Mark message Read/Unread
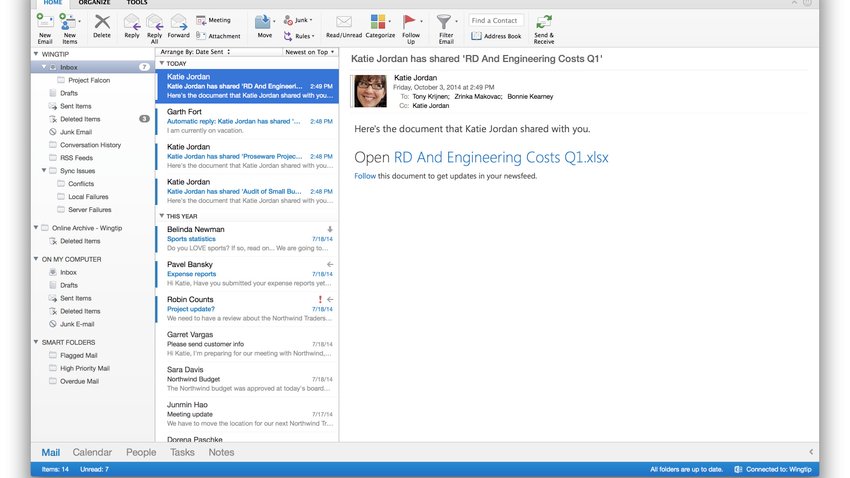 344,27
